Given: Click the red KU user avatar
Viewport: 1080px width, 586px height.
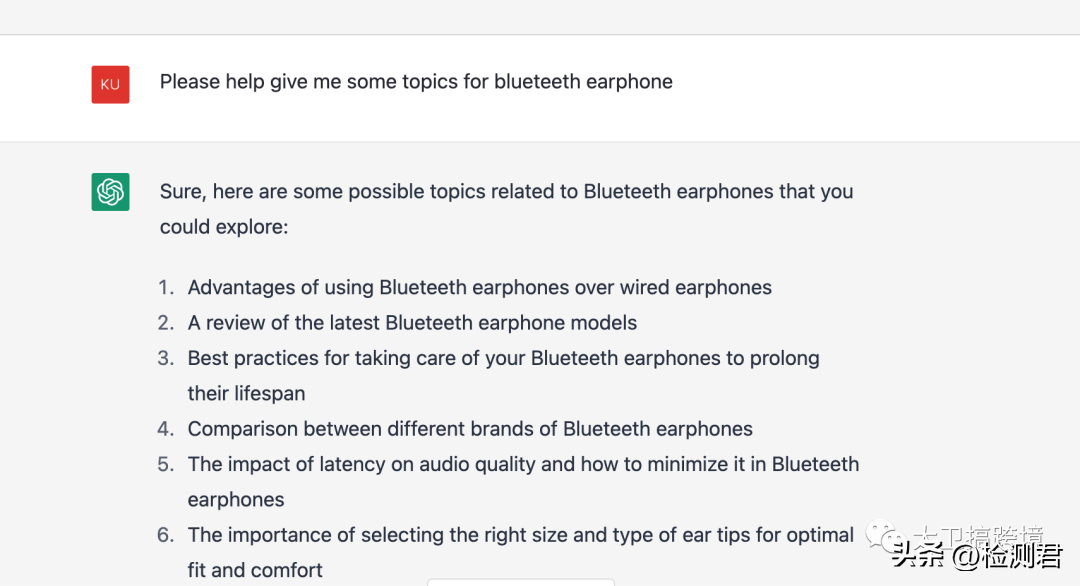Looking at the screenshot, I should coord(110,85).
